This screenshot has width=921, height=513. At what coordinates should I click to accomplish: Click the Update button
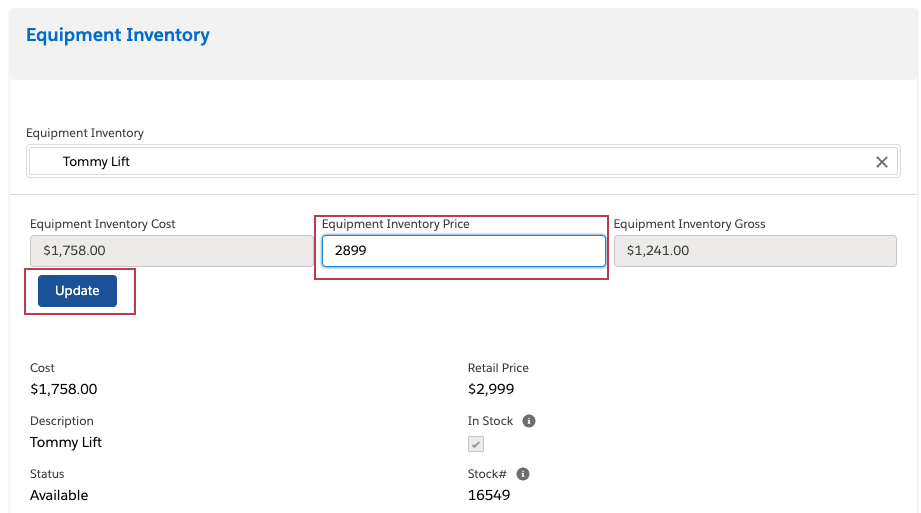(78, 291)
